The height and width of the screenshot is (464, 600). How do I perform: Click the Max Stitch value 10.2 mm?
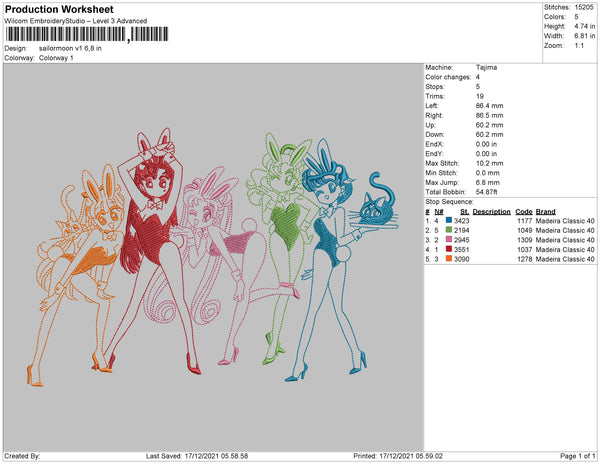tap(489, 163)
